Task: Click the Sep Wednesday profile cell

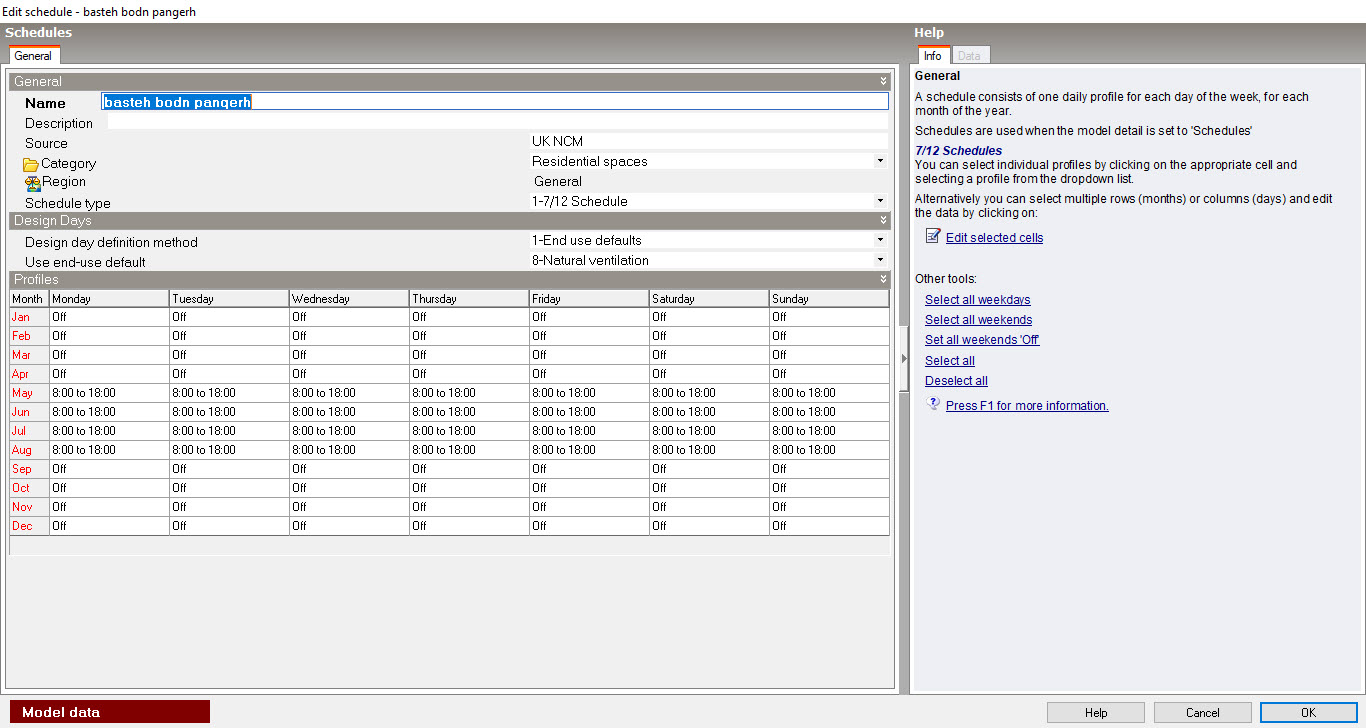Action: [x=349, y=469]
